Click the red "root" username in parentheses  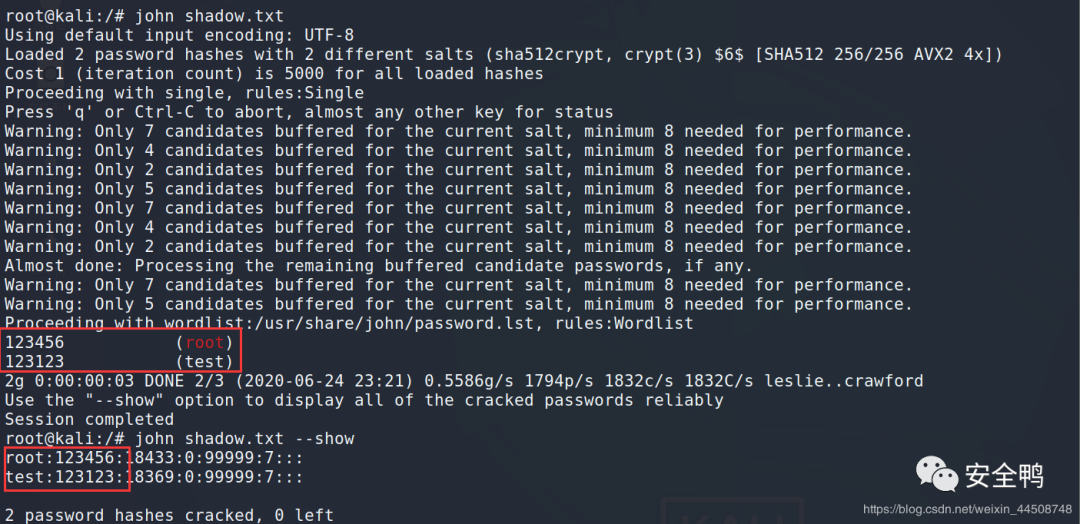(x=205, y=342)
